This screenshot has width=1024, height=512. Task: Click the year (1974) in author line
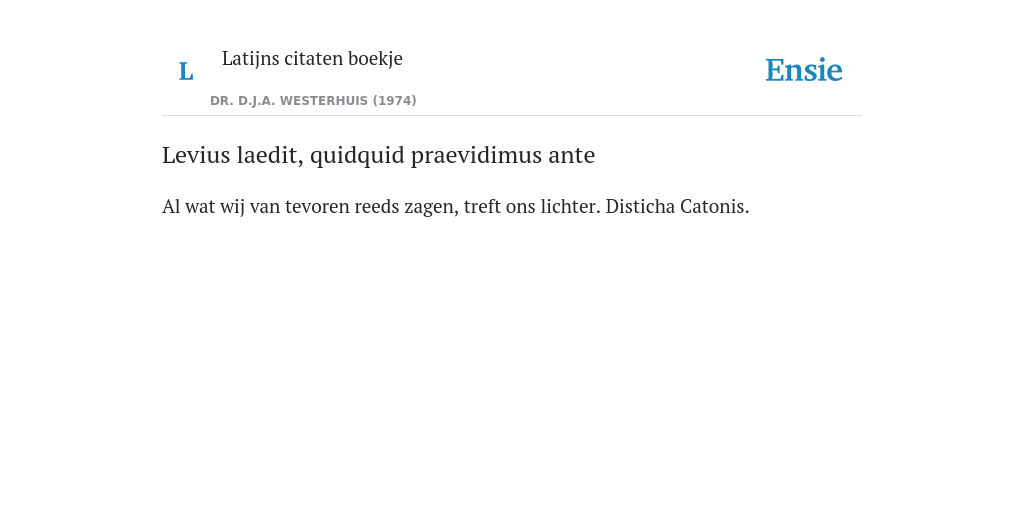[394, 101]
